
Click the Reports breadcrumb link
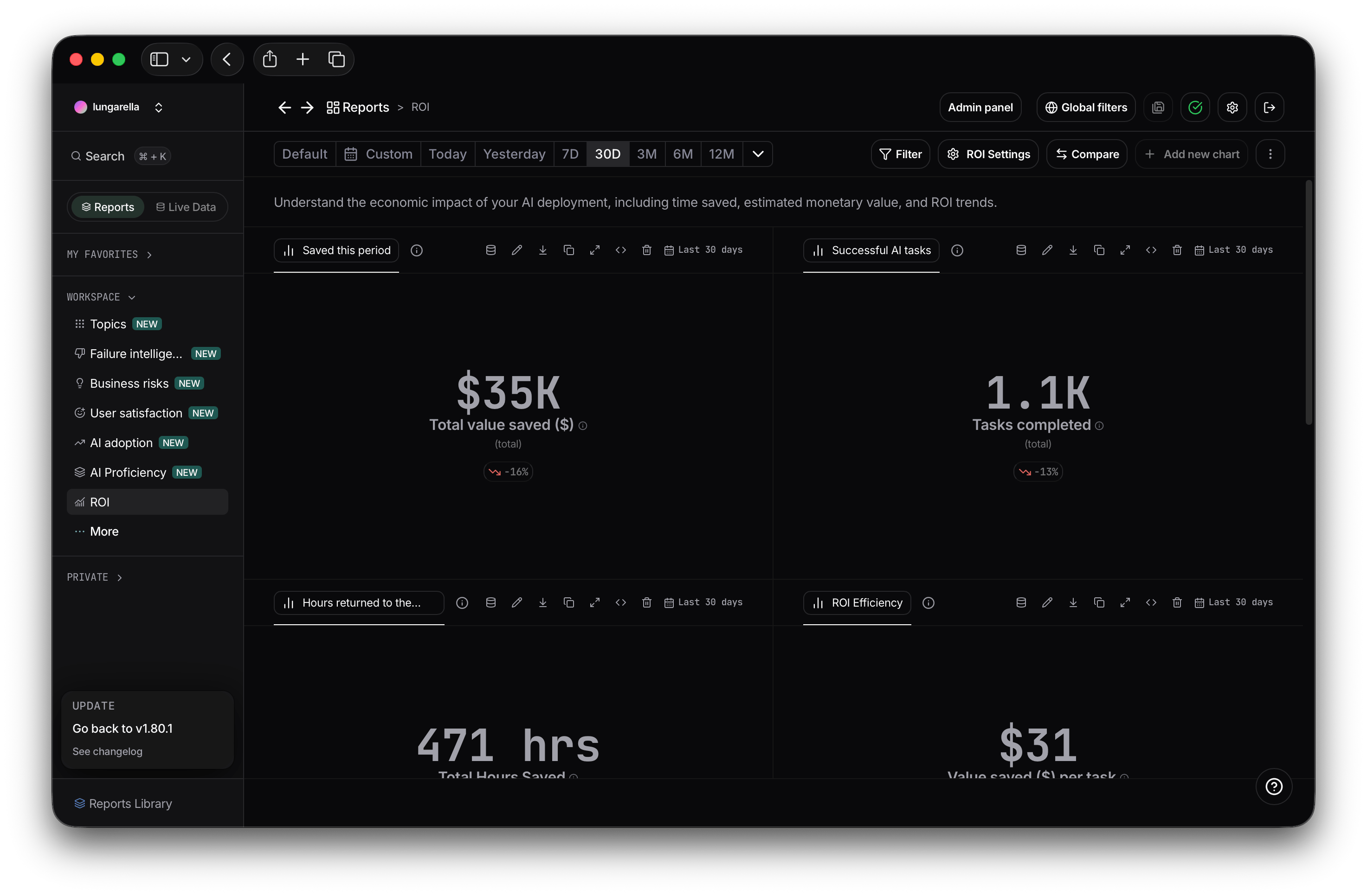coord(358,107)
